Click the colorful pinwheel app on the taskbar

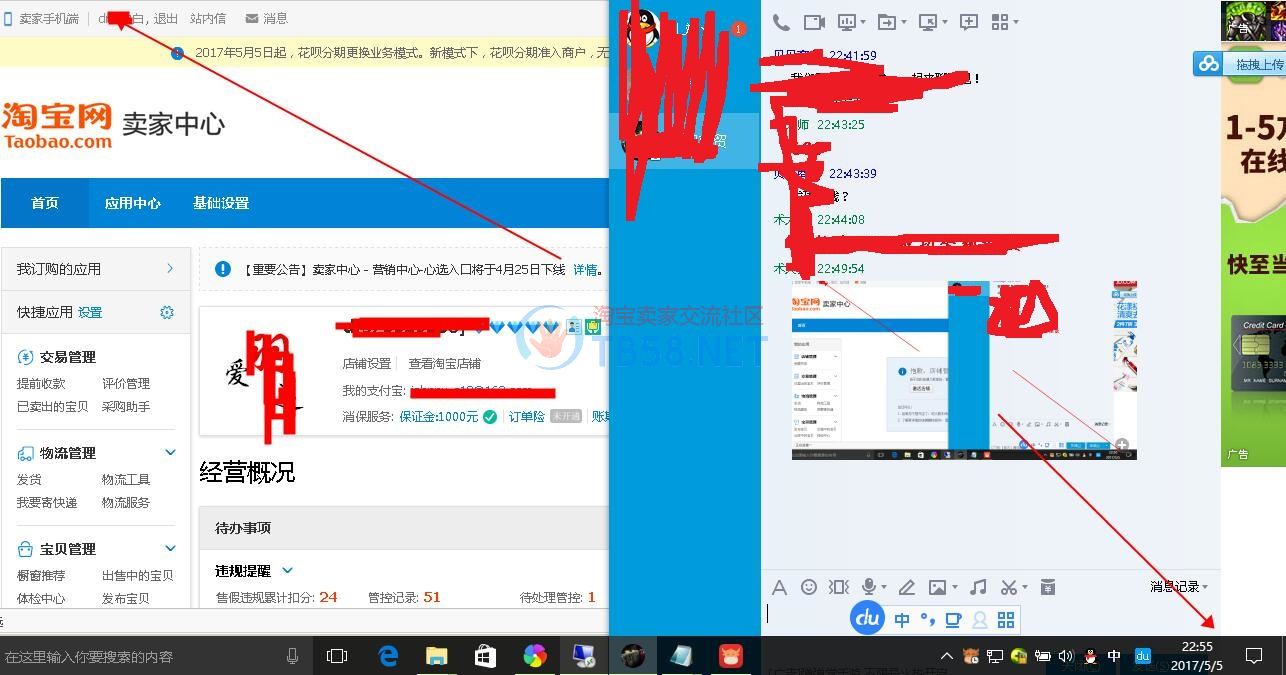[534, 656]
